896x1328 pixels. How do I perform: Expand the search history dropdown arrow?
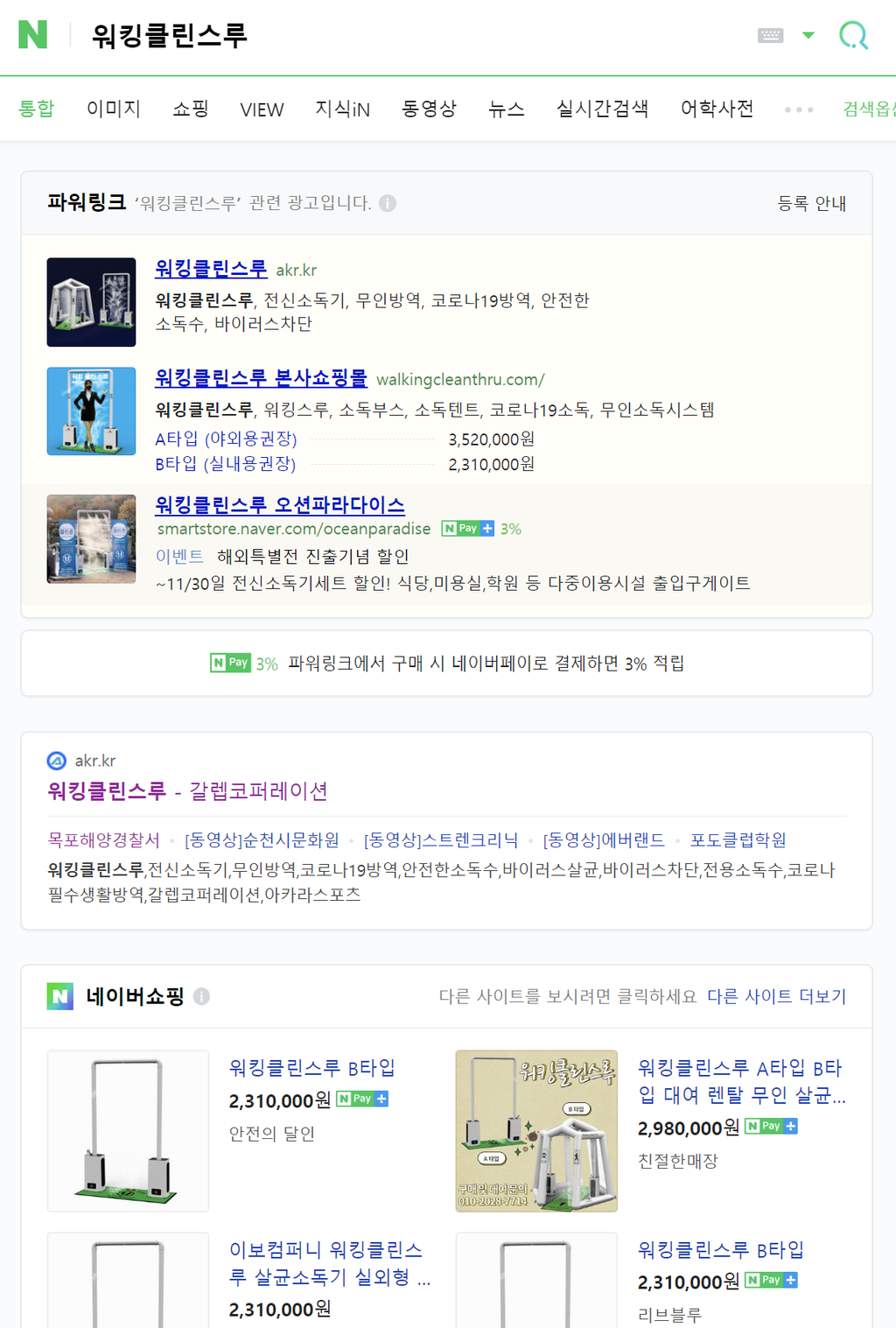tap(808, 35)
